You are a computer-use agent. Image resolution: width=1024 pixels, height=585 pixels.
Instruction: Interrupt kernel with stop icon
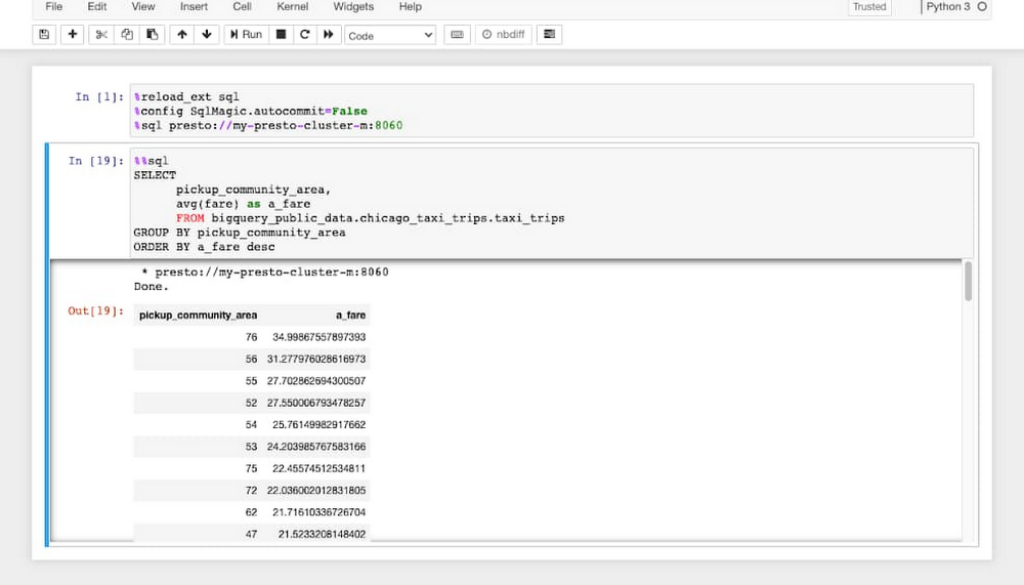281,35
